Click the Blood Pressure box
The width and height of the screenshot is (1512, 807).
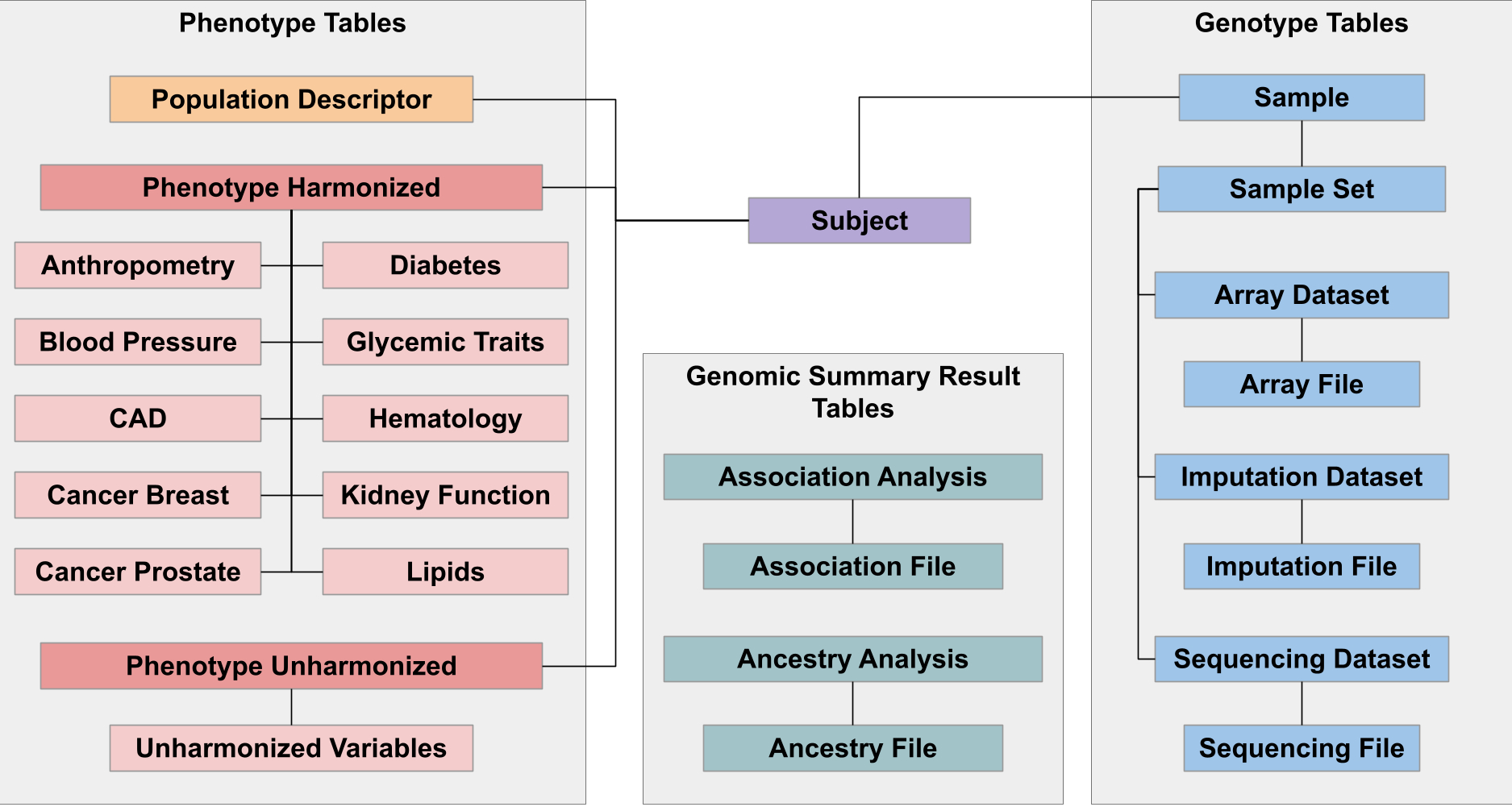tap(138, 342)
